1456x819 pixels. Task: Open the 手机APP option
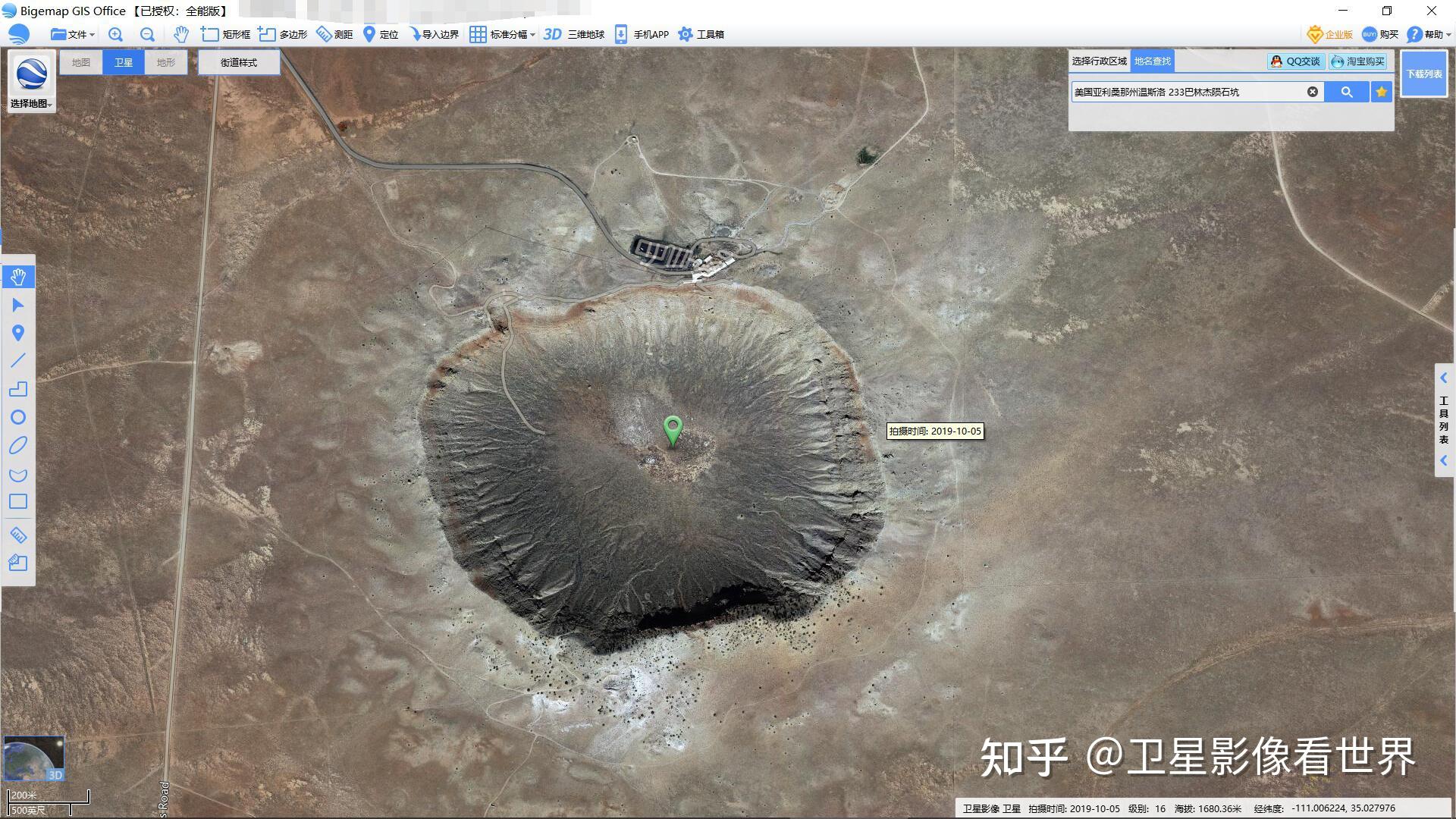click(642, 34)
